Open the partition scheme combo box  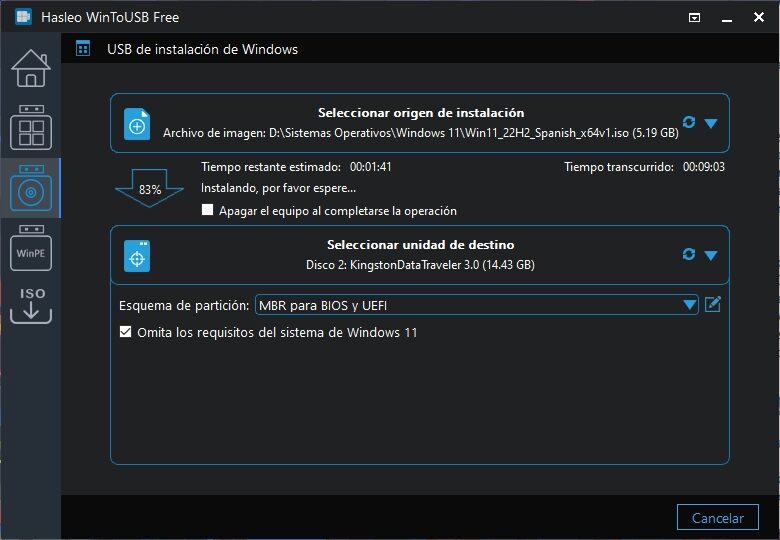[x=477, y=305]
